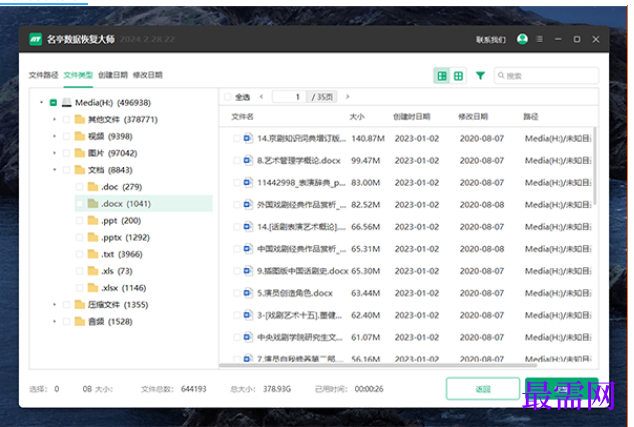Sort by 大小 column header

point(357,116)
